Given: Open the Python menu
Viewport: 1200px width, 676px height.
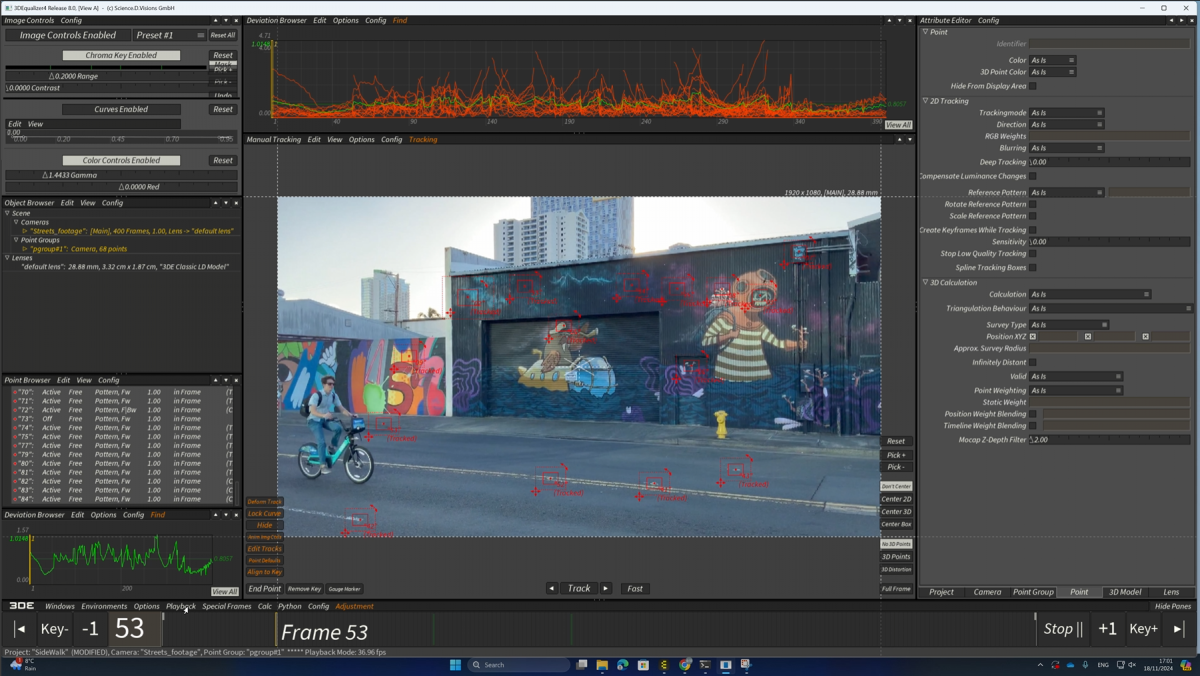Looking at the screenshot, I should [289, 605].
